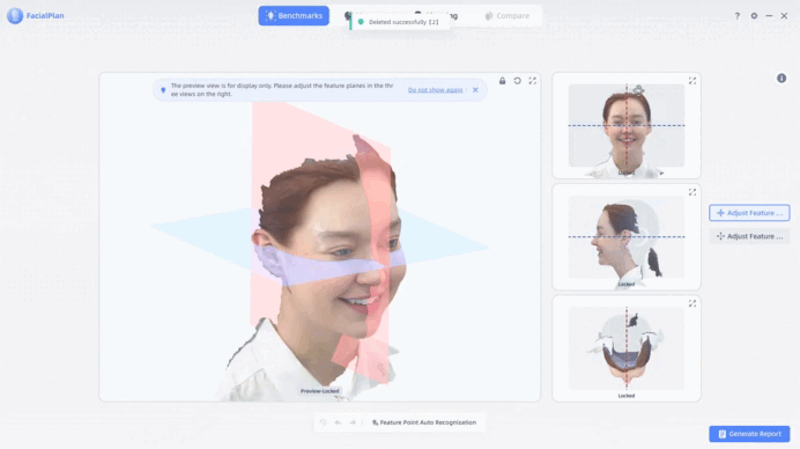Reset the preview view with rotate icon
This screenshot has width=800, height=449.
click(x=517, y=81)
